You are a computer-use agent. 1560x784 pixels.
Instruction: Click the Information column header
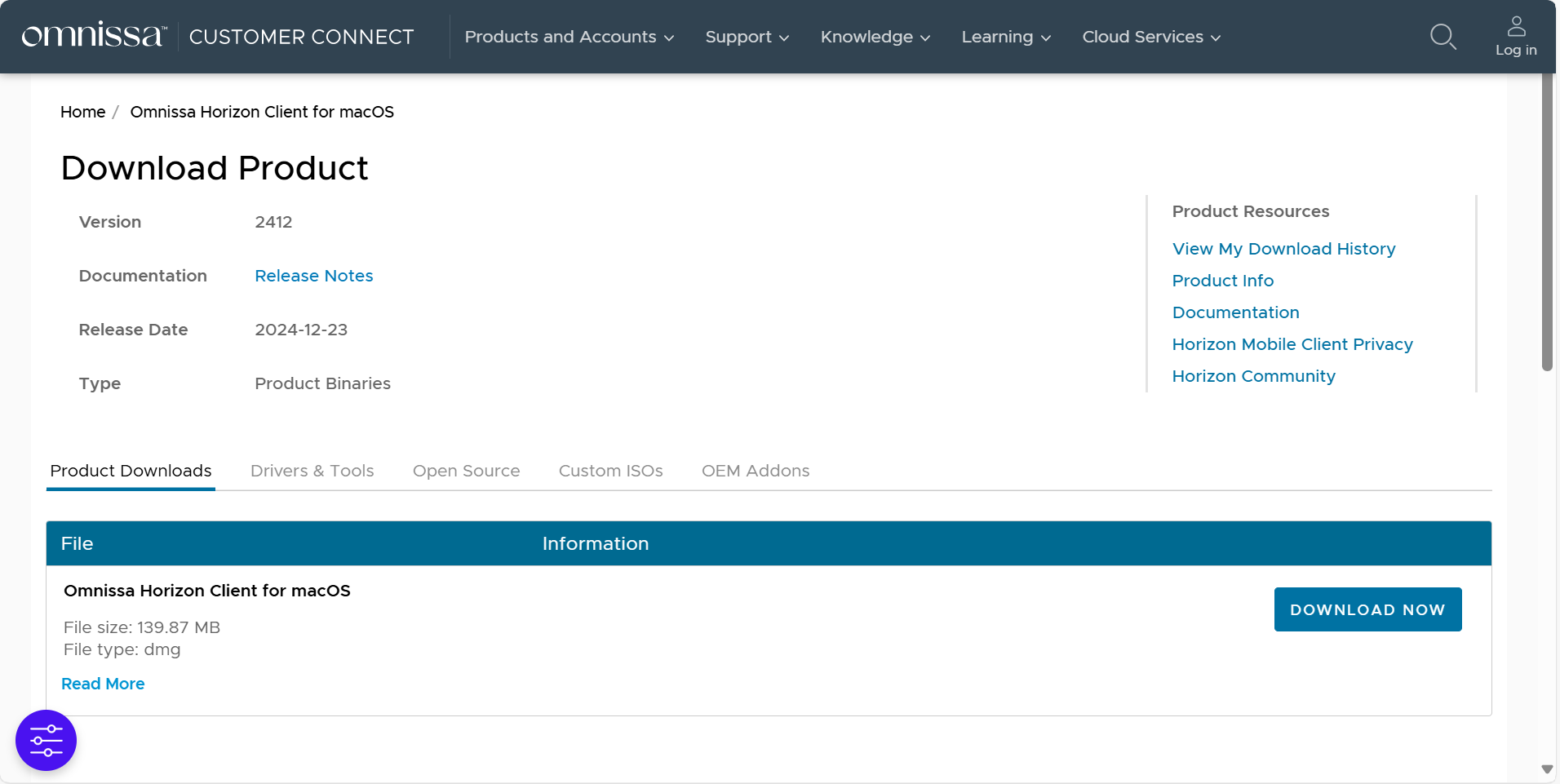coord(596,543)
